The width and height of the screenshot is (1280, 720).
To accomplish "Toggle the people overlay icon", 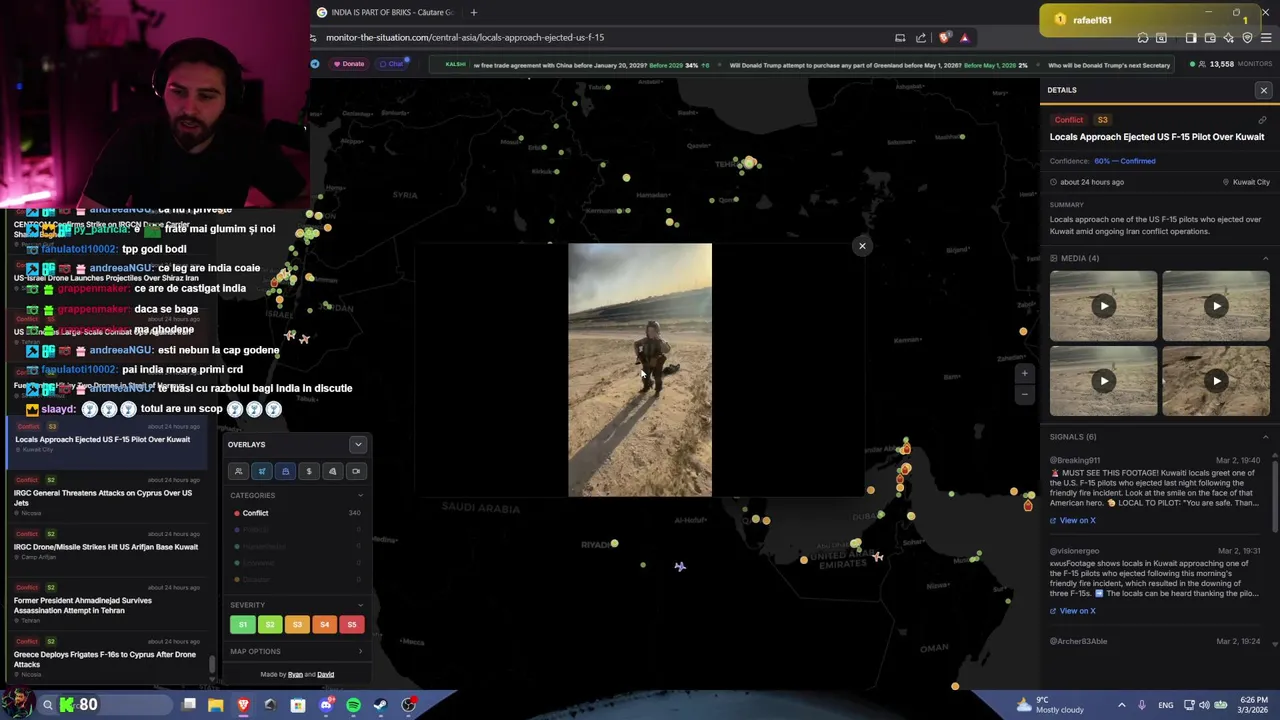I will click(x=238, y=471).
